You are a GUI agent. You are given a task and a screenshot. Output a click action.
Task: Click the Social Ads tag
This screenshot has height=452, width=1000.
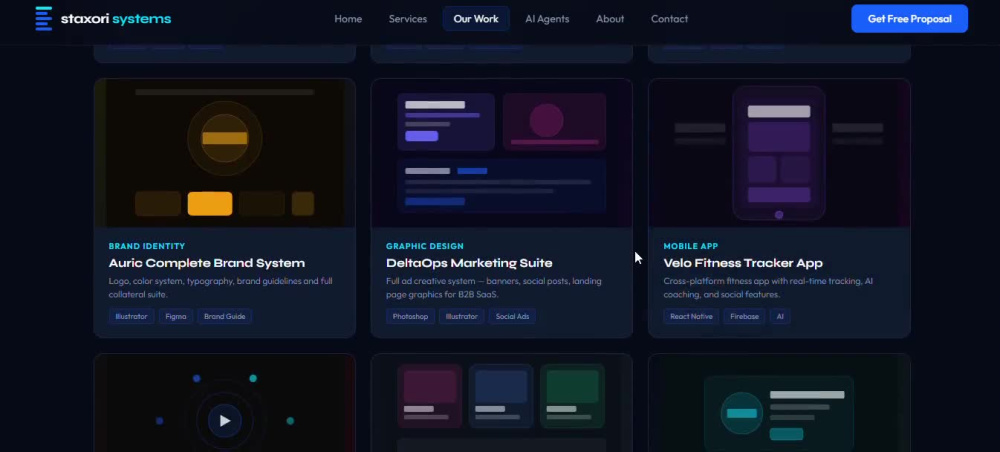512,316
